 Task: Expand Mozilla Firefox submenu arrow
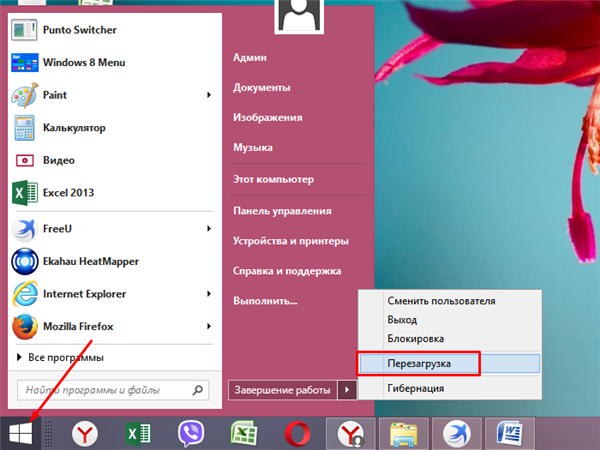click(209, 326)
